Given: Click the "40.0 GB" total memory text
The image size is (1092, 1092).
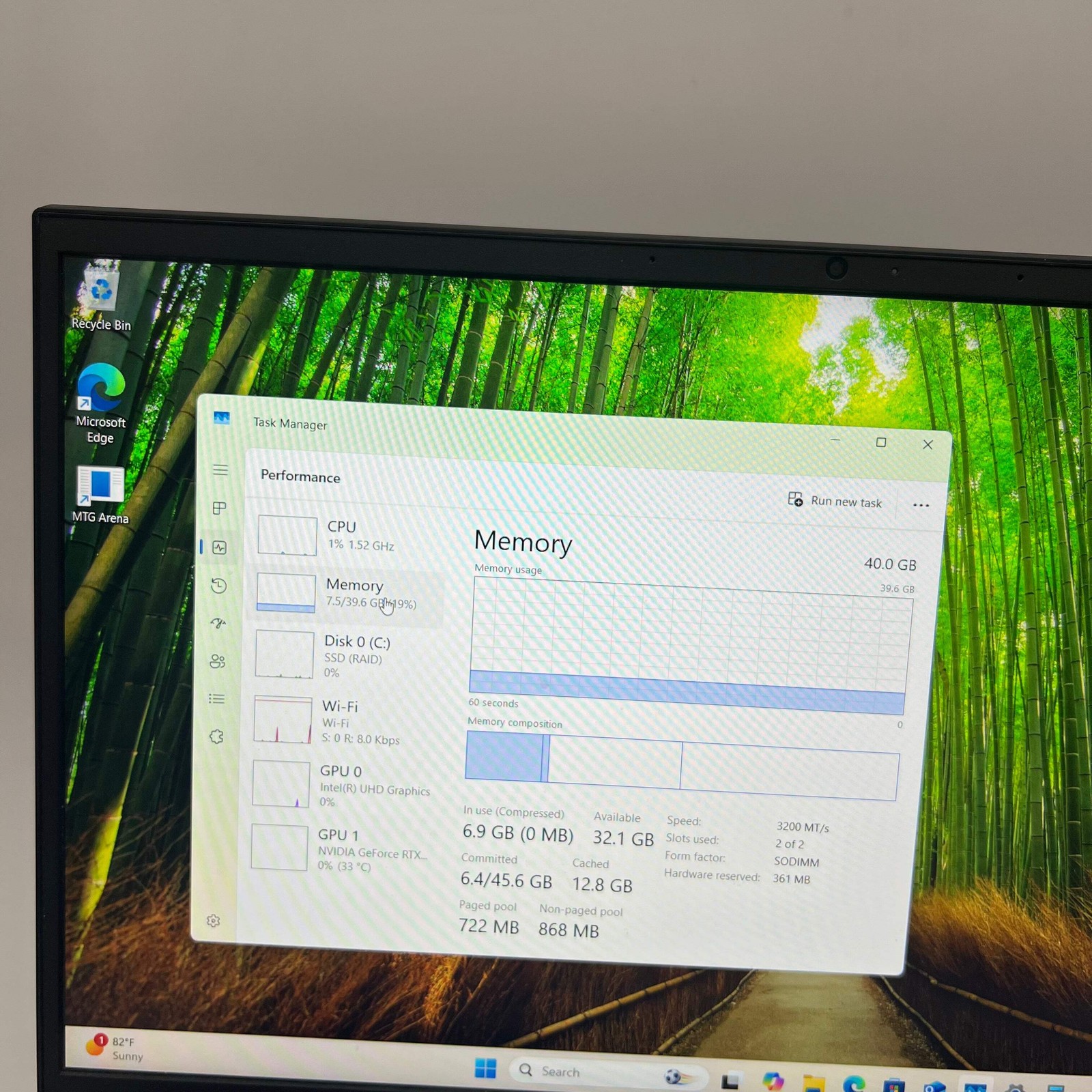Looking at the screenshot, I should point(890,564).
